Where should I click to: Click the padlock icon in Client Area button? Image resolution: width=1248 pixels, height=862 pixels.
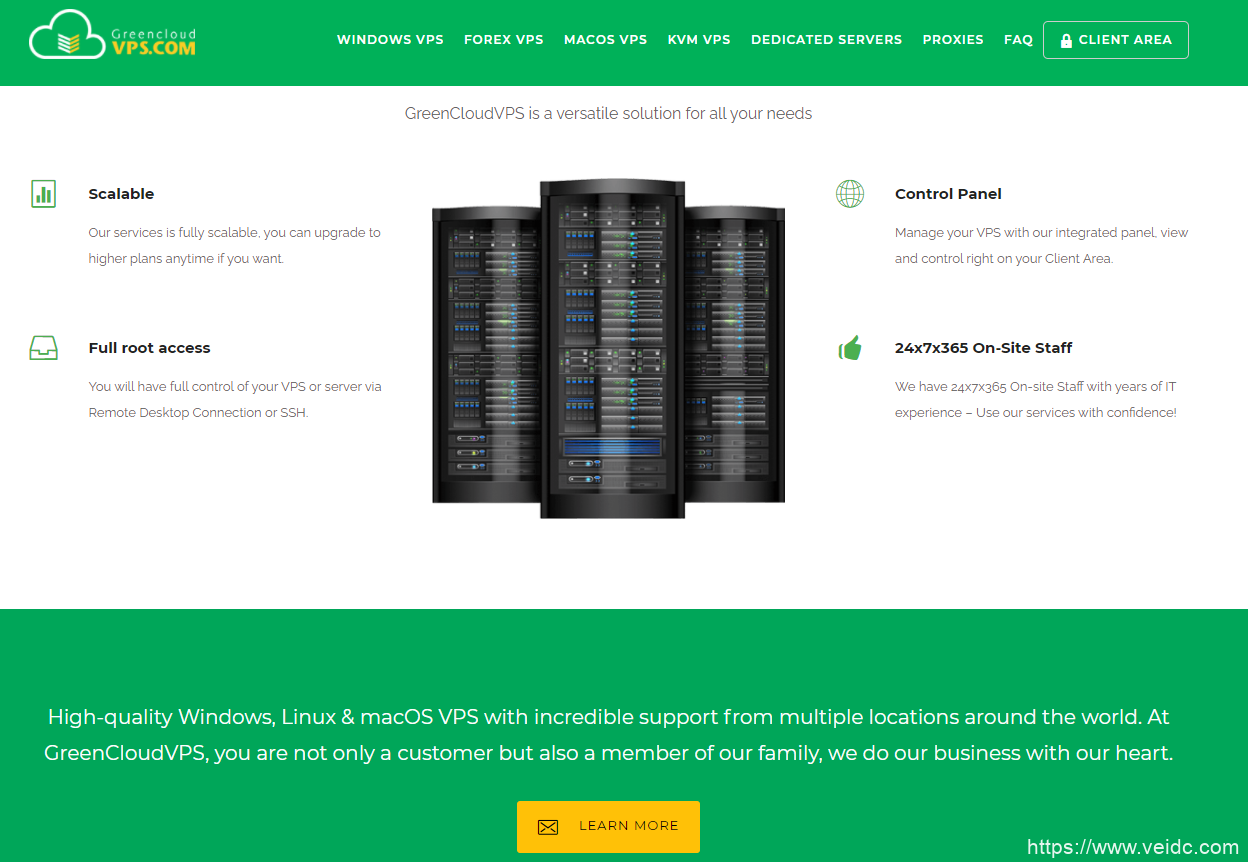pos(1066,40)
